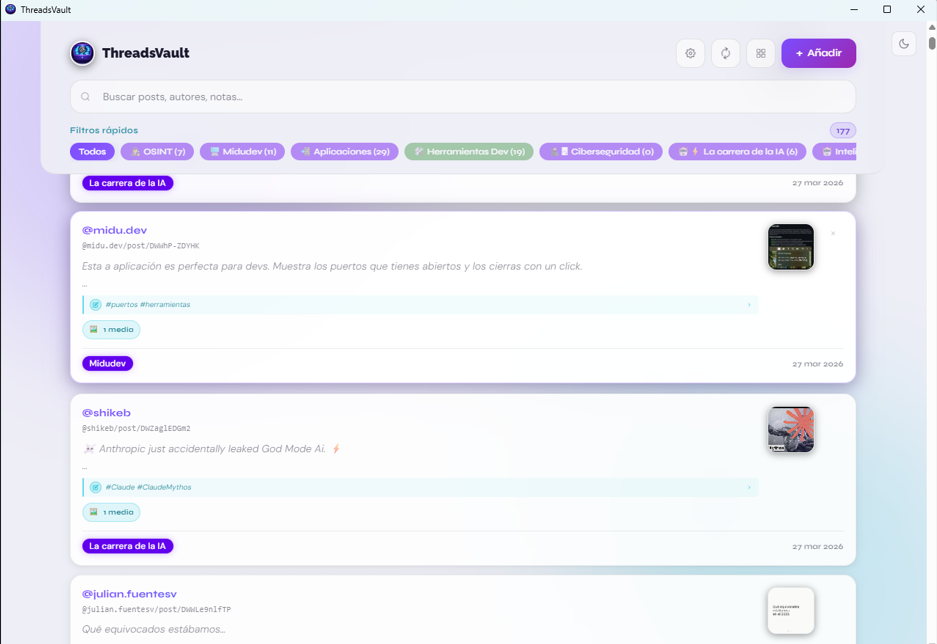This screenshot has height=644, width=937.
Task: Open @midu.dev author link
Action: click(x=114, y=230)
